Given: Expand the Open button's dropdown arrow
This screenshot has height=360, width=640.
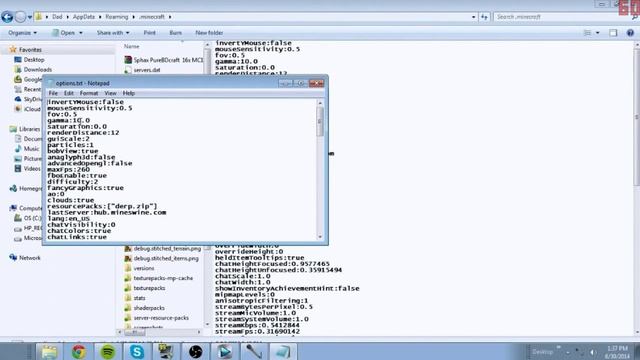Looking at the screenshot, I should tap(80, 33).
